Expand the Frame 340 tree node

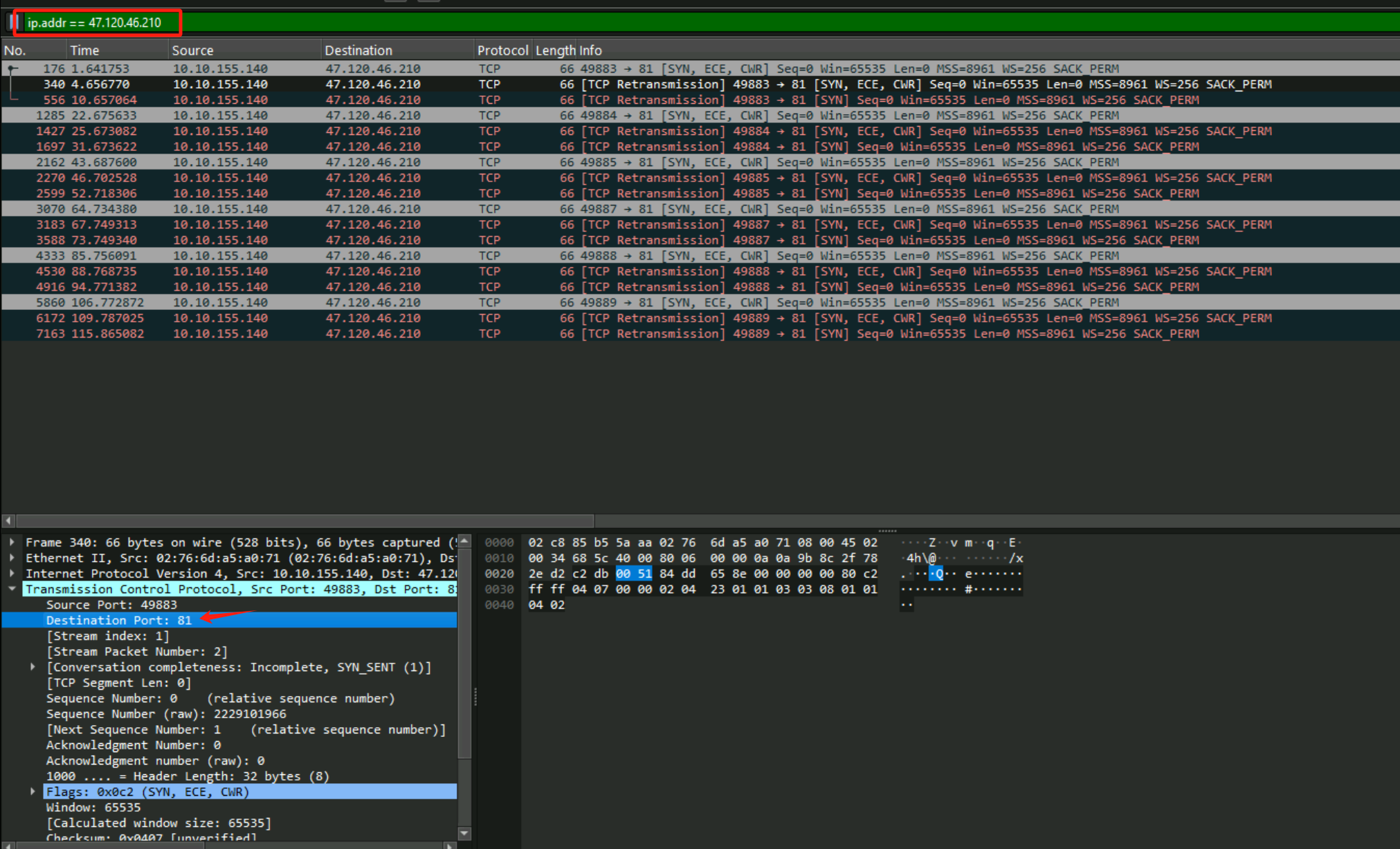tap(12, 542)
